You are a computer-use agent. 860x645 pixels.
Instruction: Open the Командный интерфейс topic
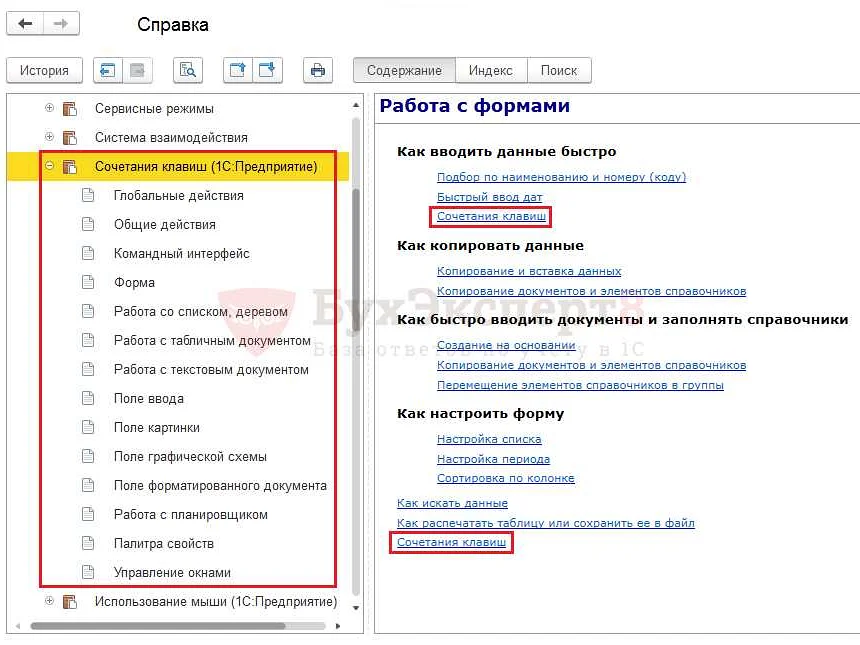(182, 253)
